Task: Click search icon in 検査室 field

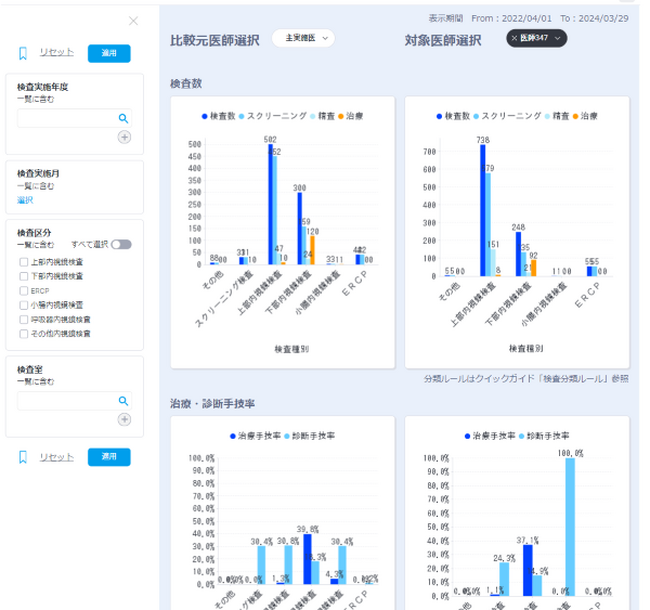Action: tap(123, 401)
